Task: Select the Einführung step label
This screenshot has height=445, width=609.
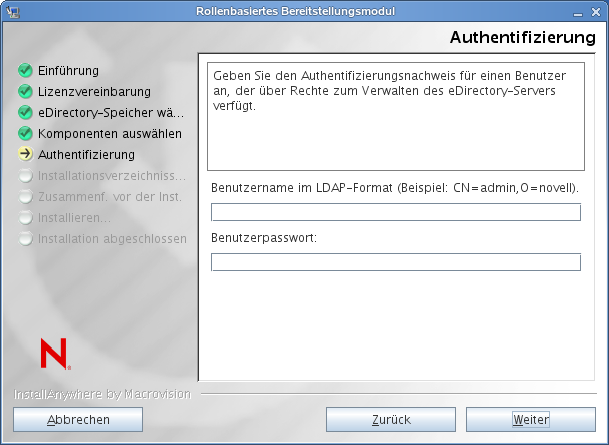Action: (68, 71)
